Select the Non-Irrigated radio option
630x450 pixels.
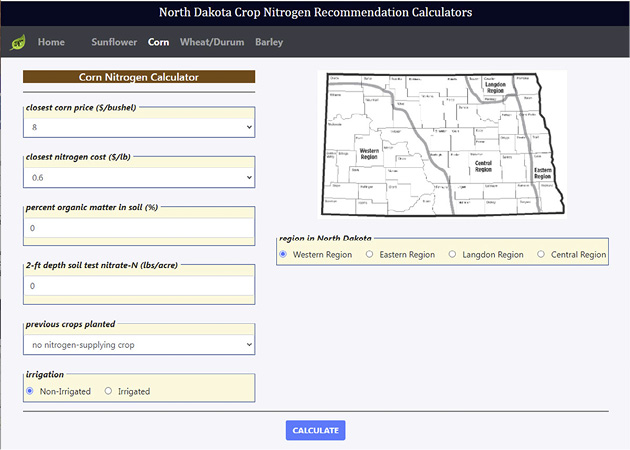[30, 391]
